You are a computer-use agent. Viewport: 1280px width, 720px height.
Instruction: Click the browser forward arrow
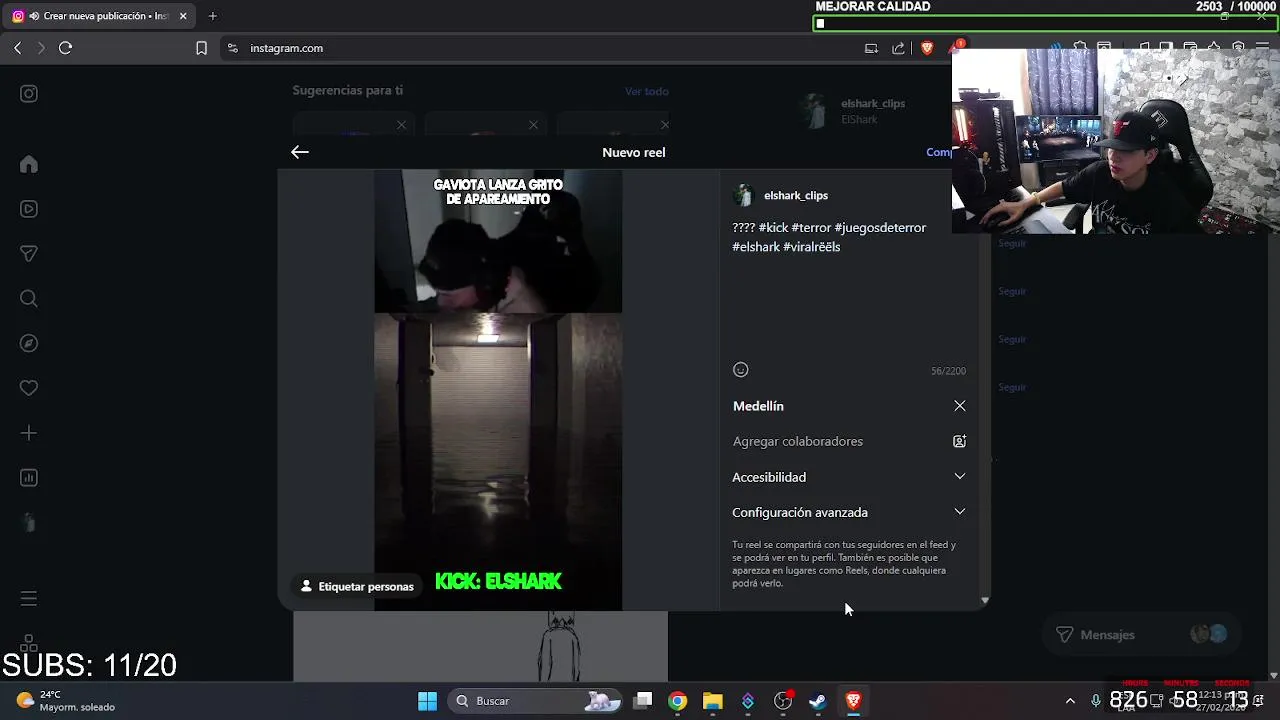point(41,48)
